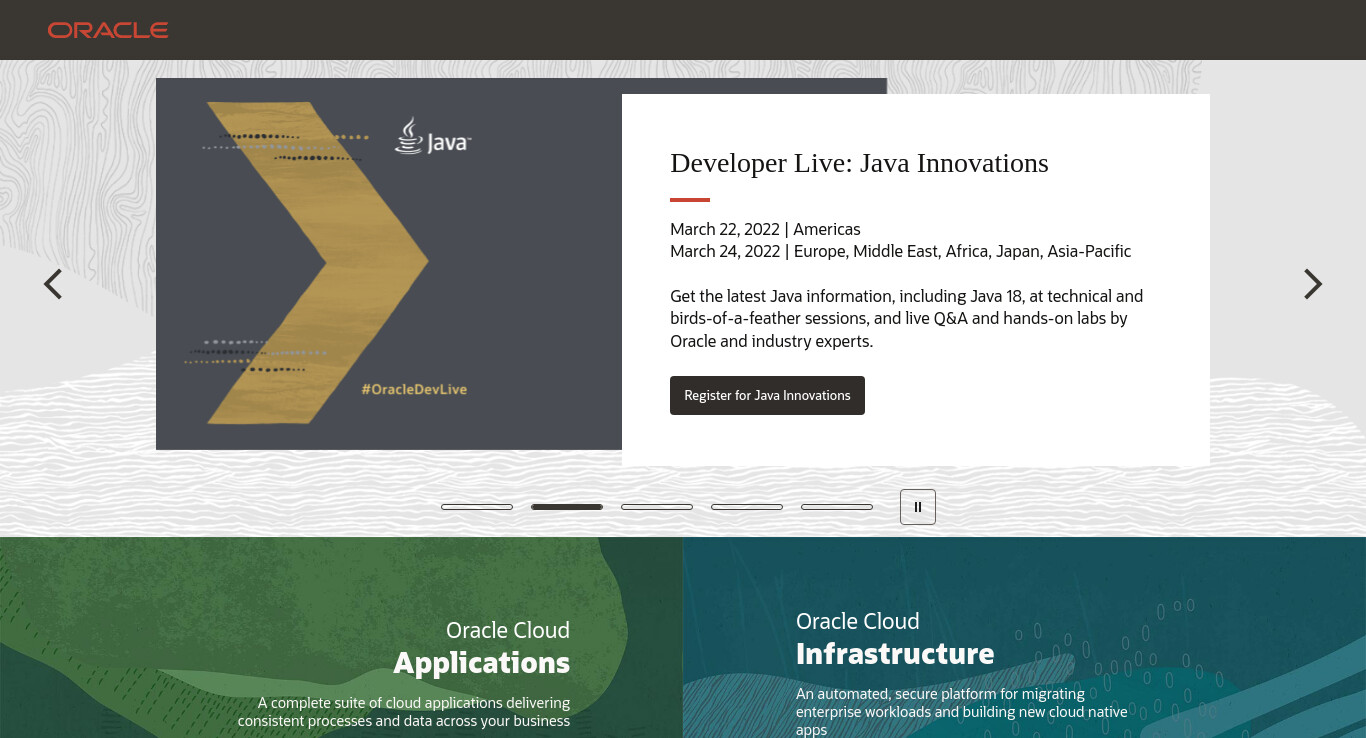Click the #OracleDevLive hashtag in banner
This screenshot has width=1366, height=738.
(x=414, y=389)
